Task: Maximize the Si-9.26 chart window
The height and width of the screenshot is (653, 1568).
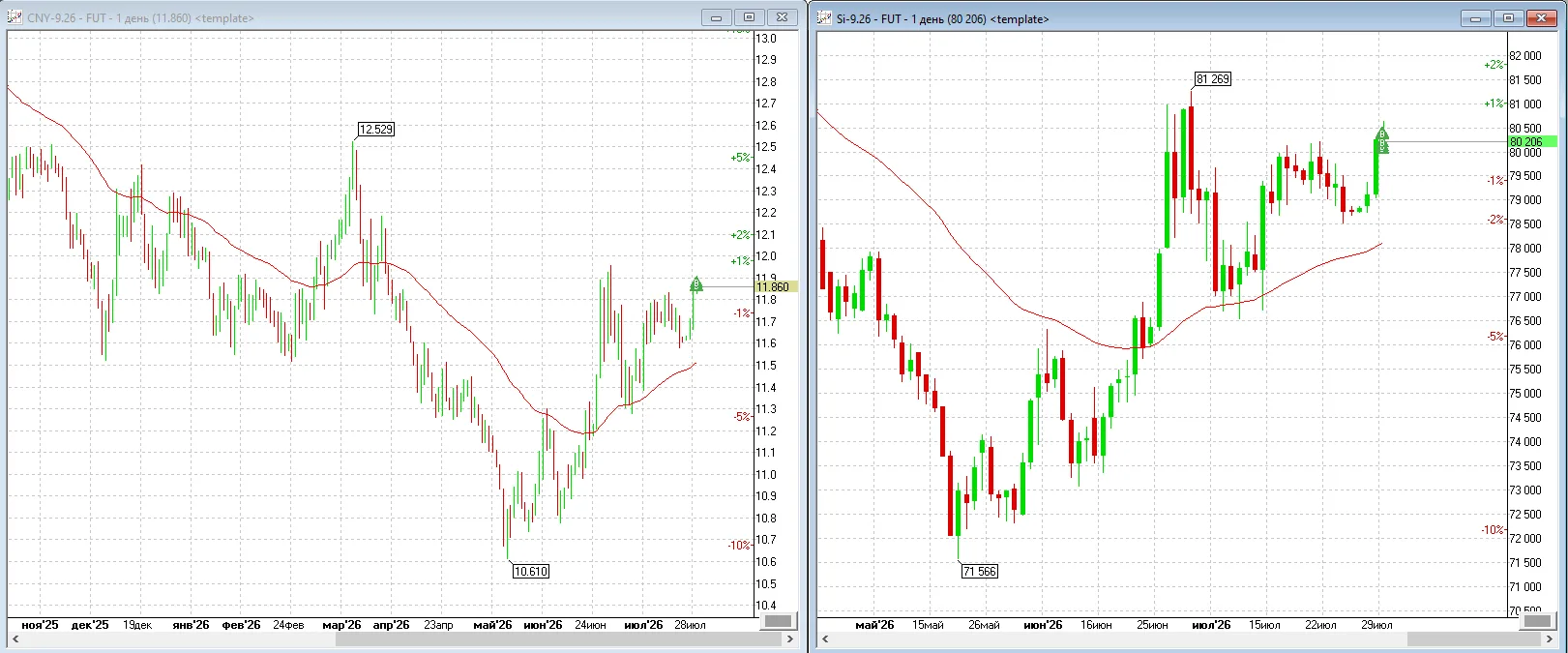Action: coord(1509,18)
